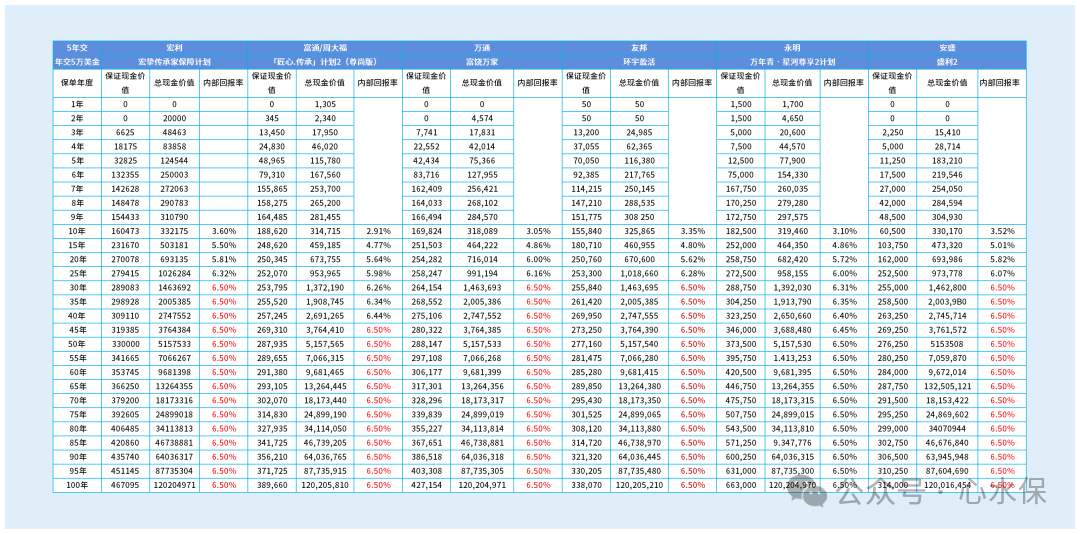This screenshot has height=534, width=1080.
Task: Click the '宏利' insurer header cell
Action: click(174, 48)
